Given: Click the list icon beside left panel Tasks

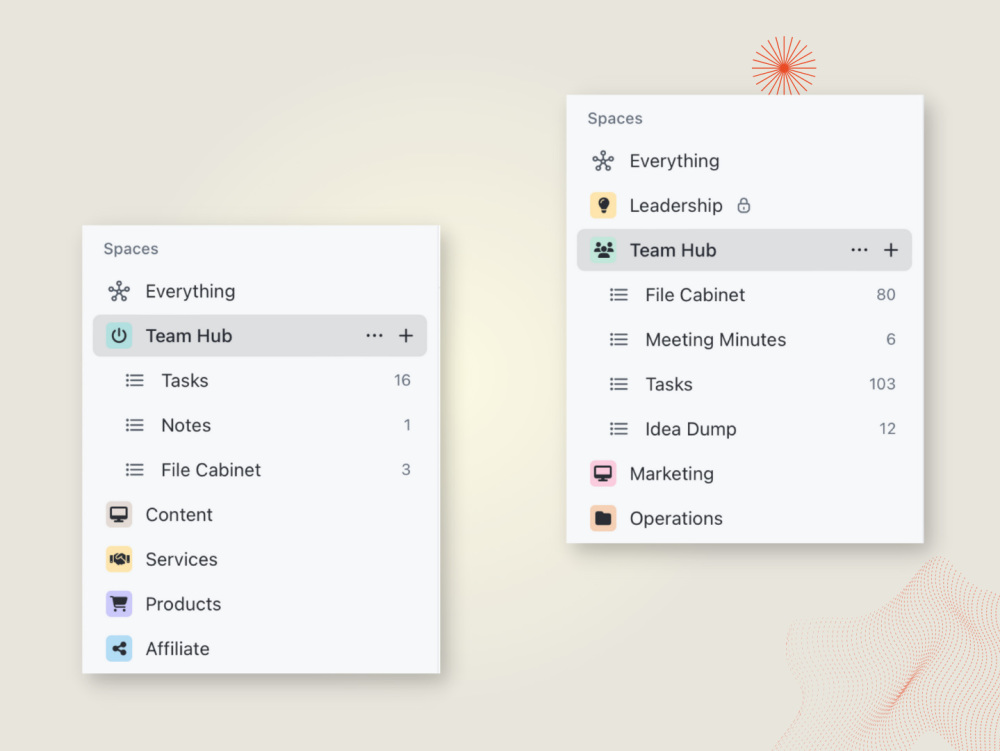Looking at the screenshot, I should point(135,381).
